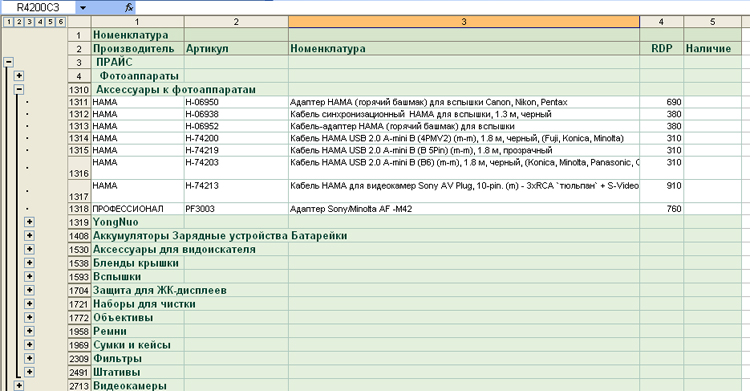Select outline level 3 button
Viewport: 750px width, 391px height.
click(29, 22)
